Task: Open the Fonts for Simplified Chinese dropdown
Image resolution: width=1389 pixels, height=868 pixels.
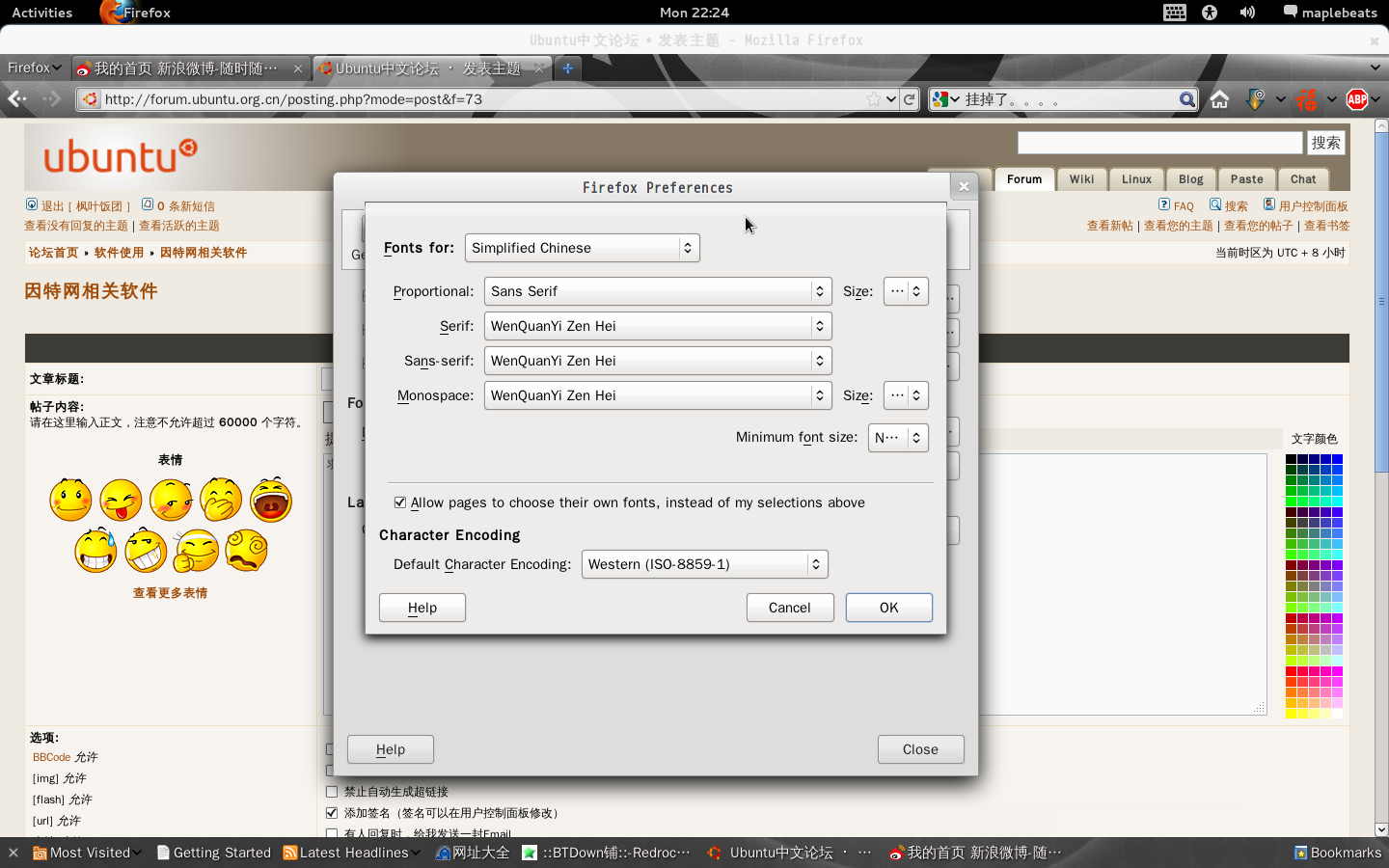Action: point(582,248)
